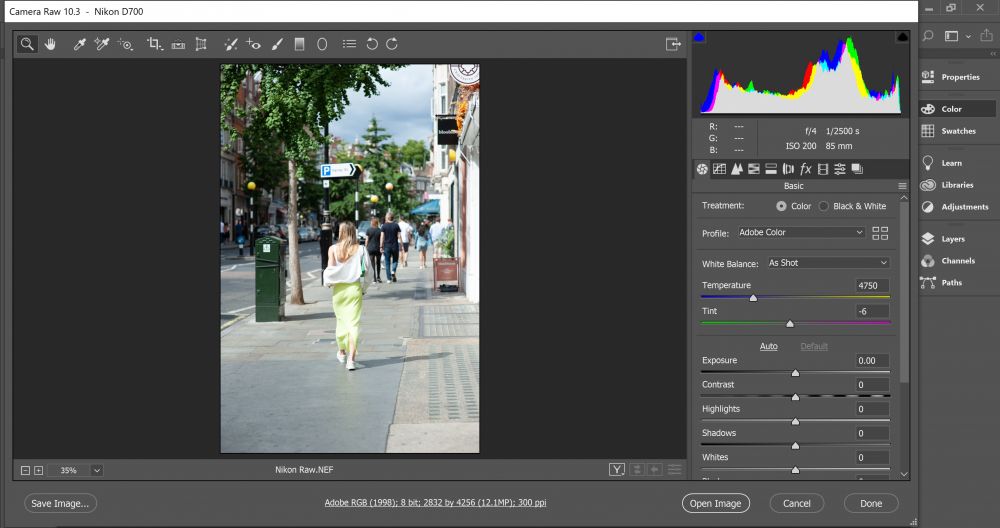Open the Adobe RGB workflow options link
The height and width of the screenshot is (528, 1000).
pyautogui.click(x=435, y=503)
